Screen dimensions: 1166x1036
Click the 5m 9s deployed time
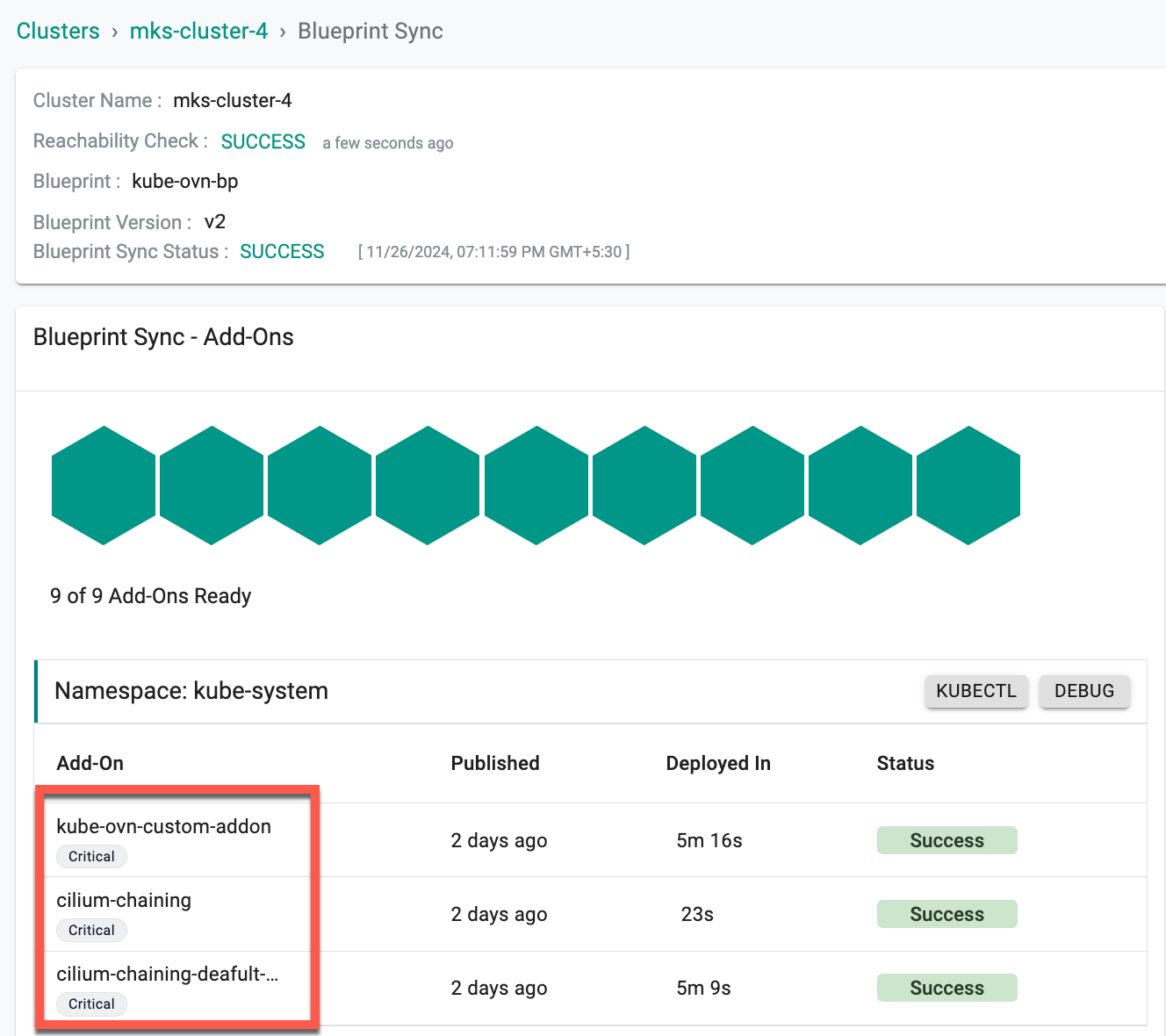pos(703,988)
